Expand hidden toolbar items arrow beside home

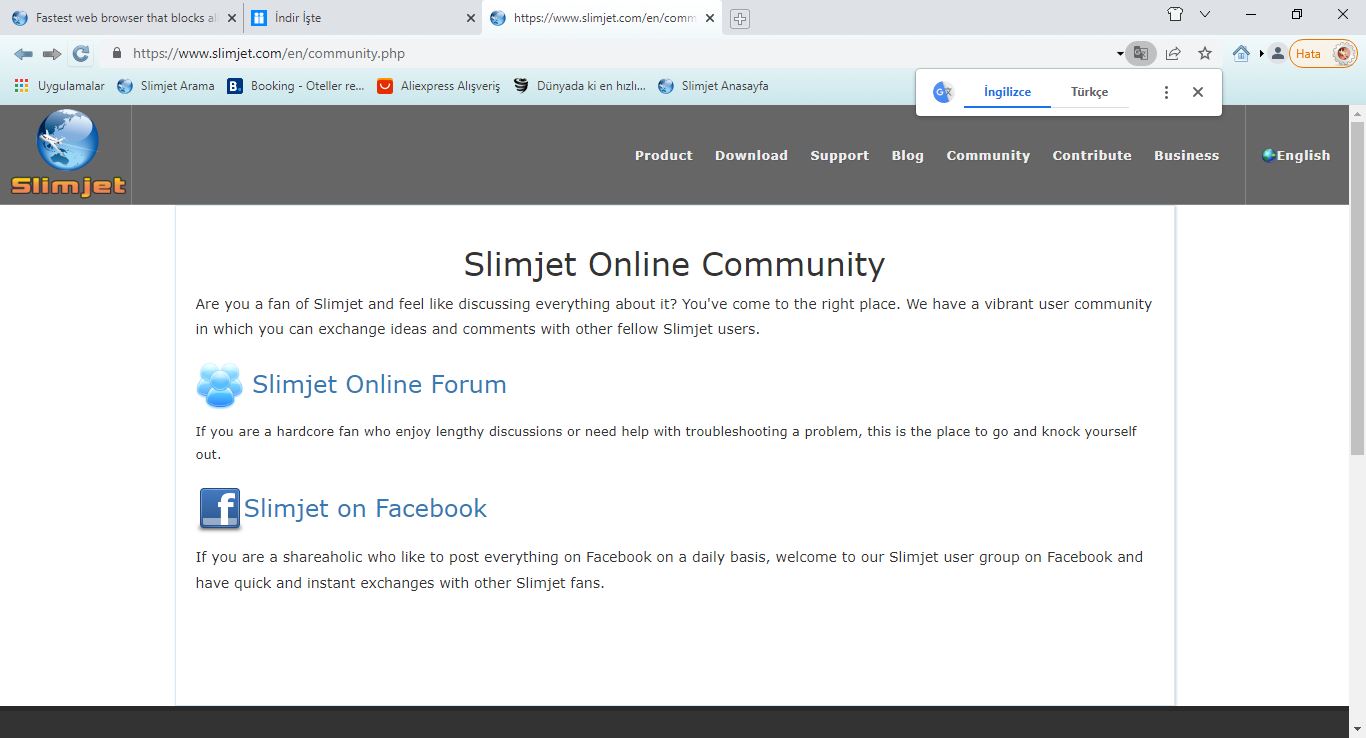click(1261, 54)
